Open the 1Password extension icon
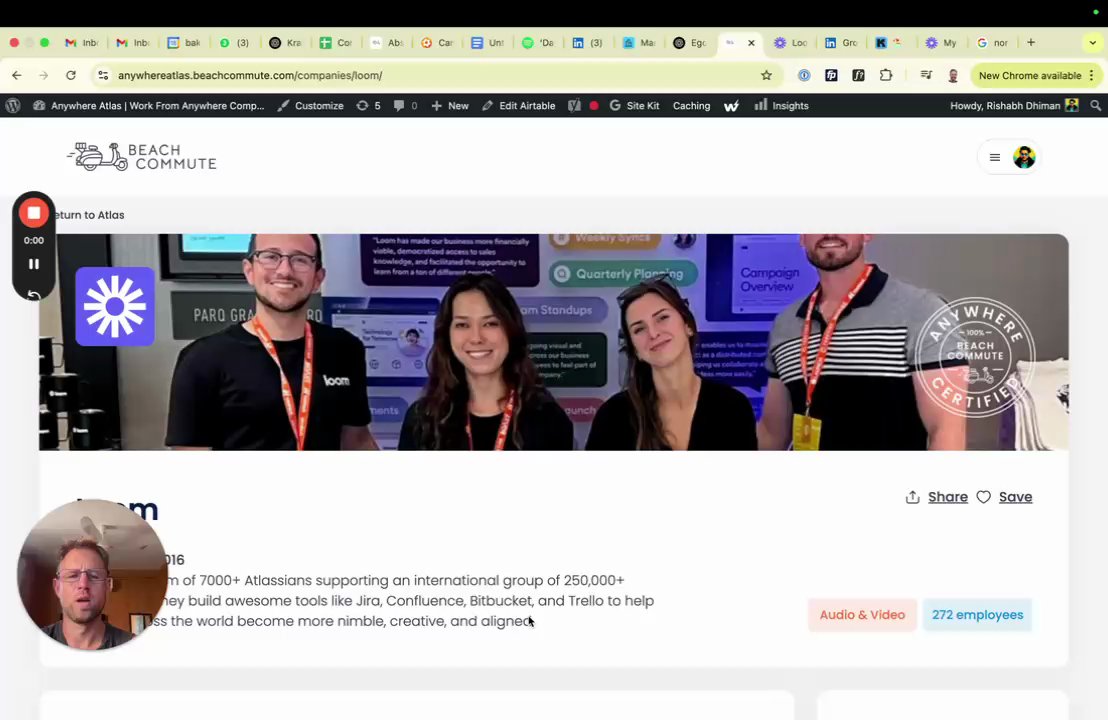 [x=804, y=75]
